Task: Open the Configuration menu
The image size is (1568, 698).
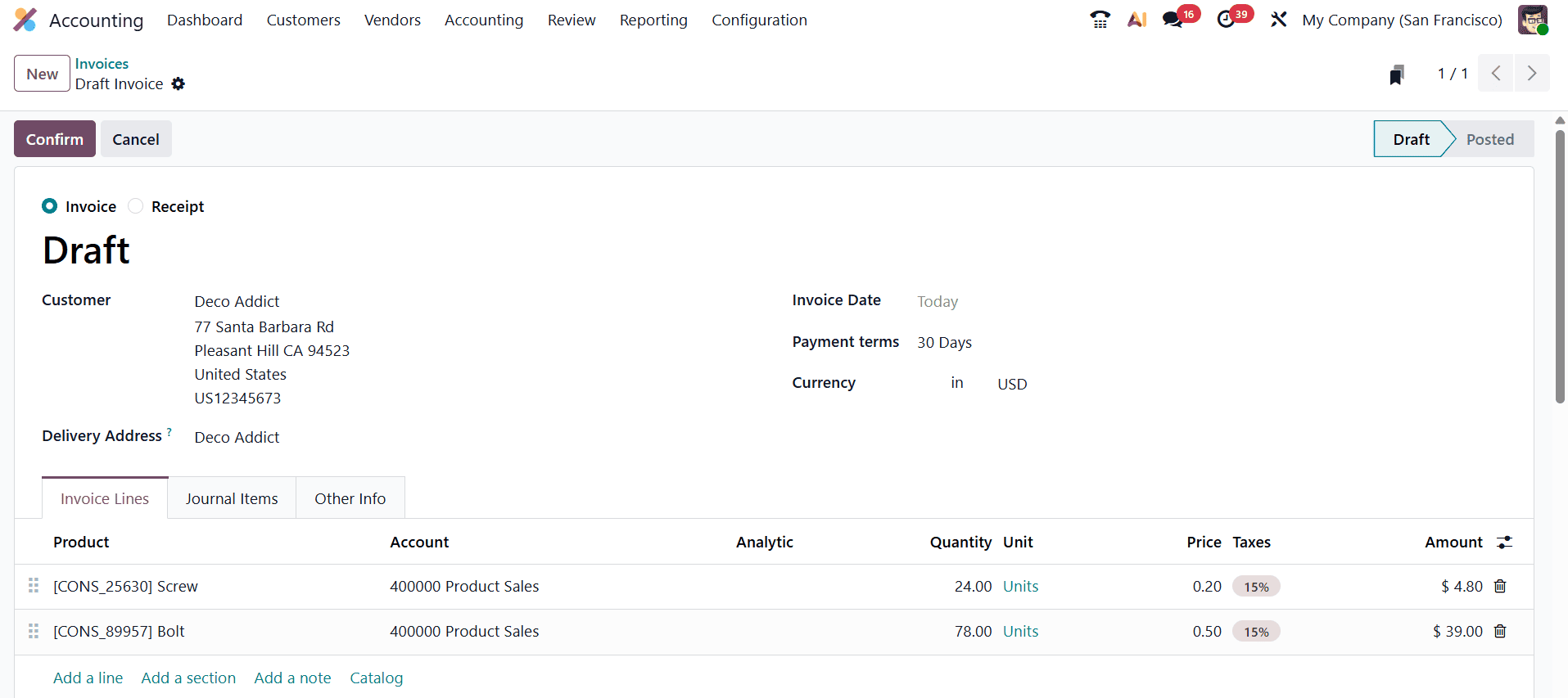Action: click(x=759, y=20)
